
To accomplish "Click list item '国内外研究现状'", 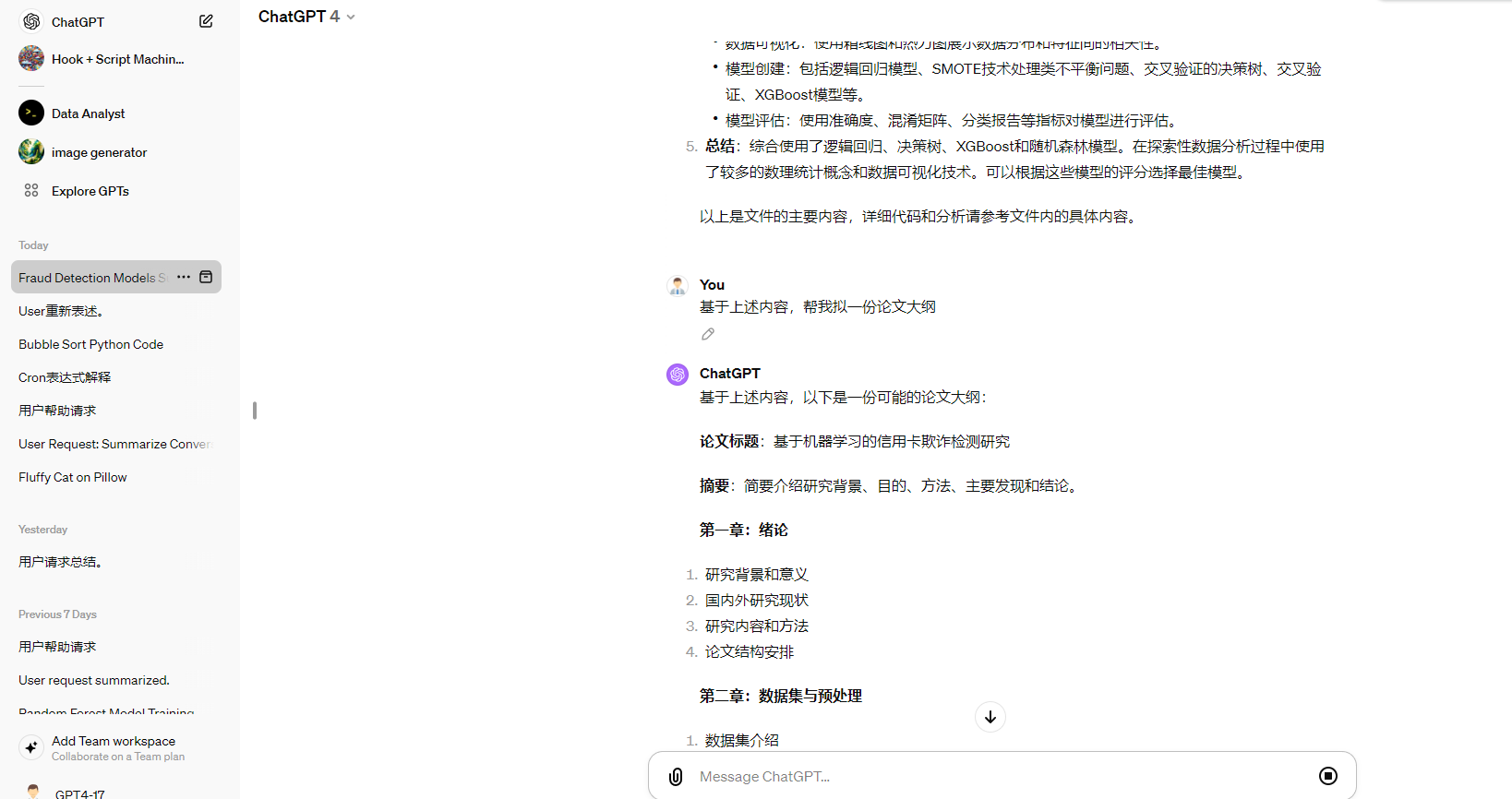I will 757,601.
